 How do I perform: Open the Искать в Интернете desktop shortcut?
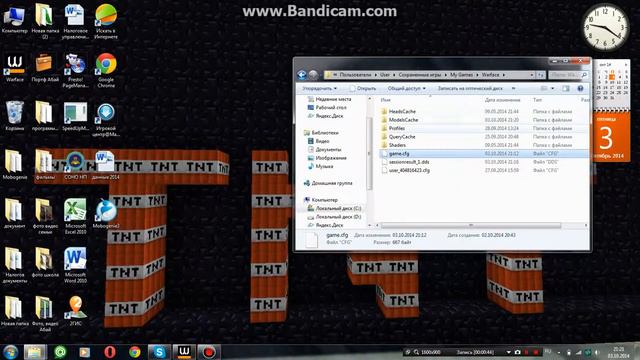106,21
